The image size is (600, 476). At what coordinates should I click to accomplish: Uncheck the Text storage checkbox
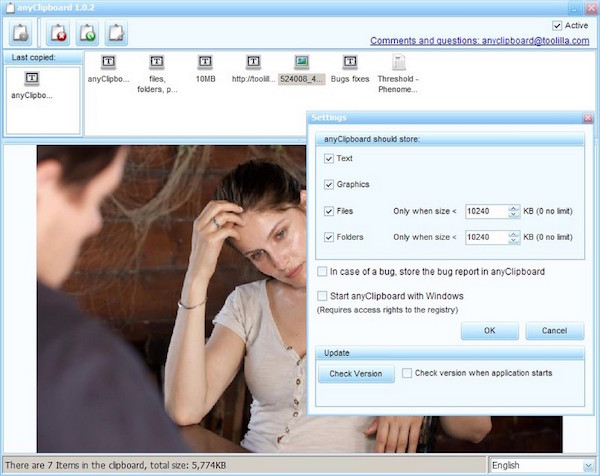(x=329, y=158)
